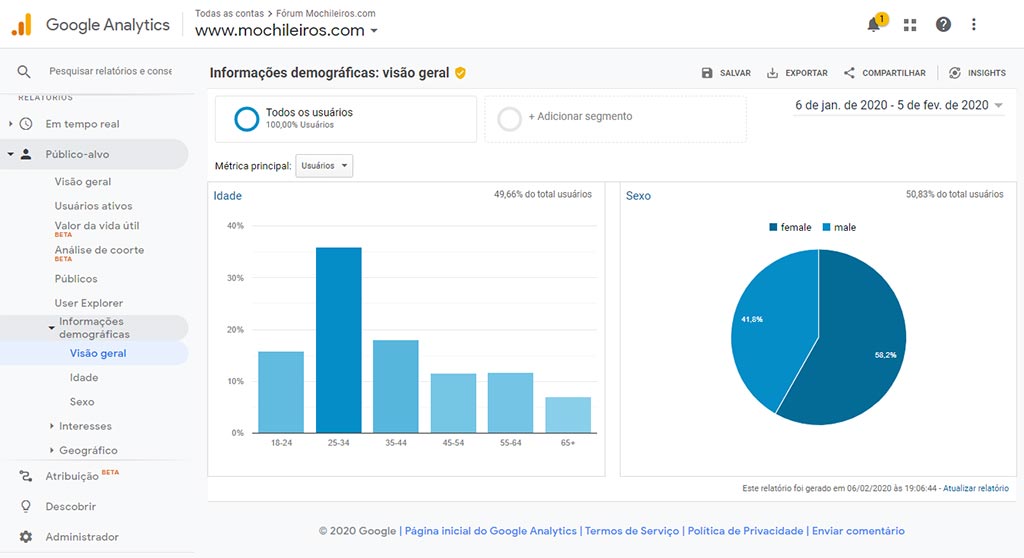The width and height of the screenshot is (1024, 558).
Task: Click the Salvar button label
Action: 735,73
